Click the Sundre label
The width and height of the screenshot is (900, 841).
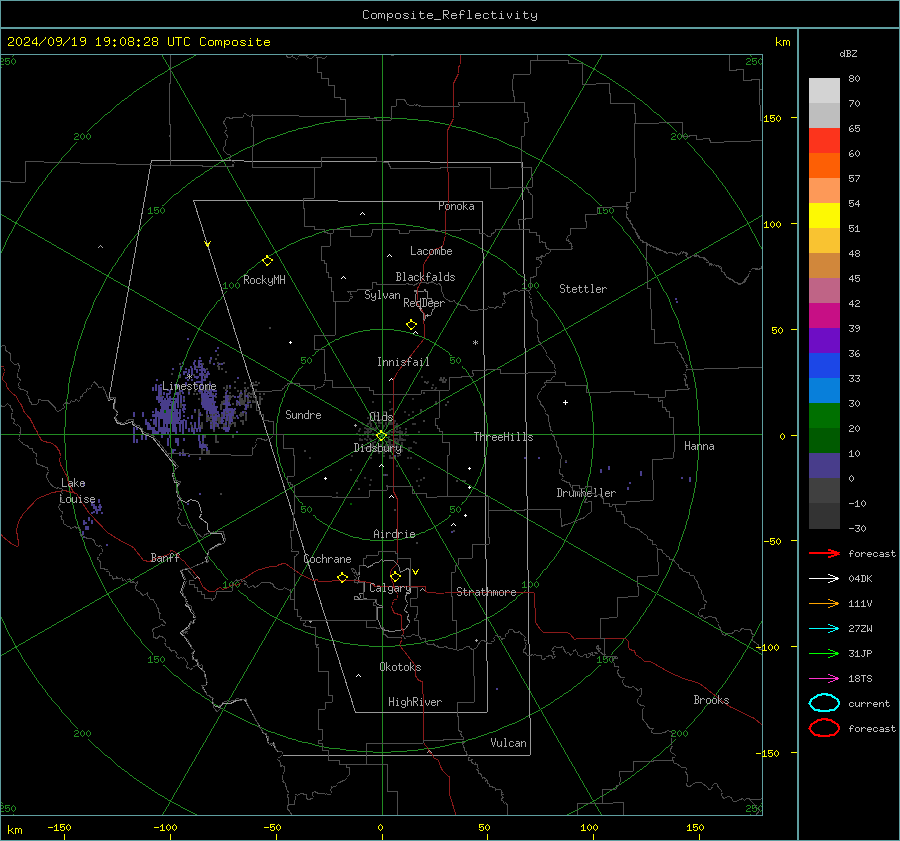[303, 415]
